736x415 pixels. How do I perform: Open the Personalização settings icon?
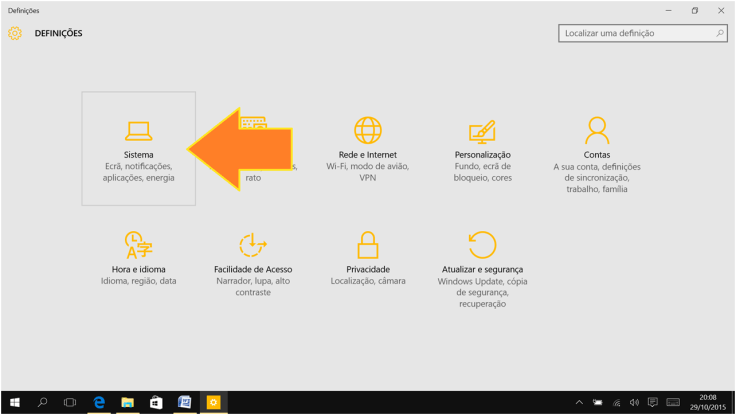(482, 131)
